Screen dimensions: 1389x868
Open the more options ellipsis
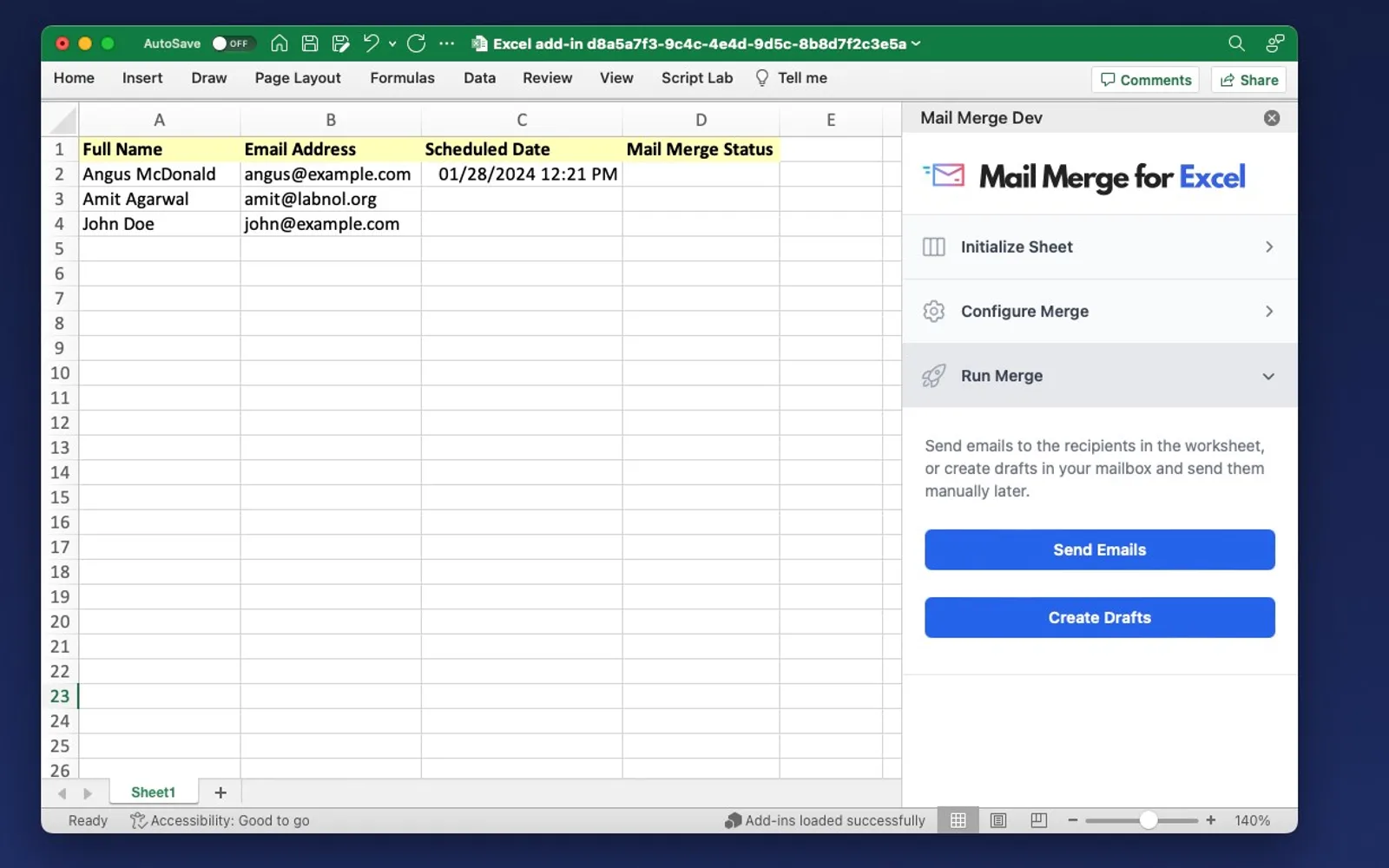446,43
